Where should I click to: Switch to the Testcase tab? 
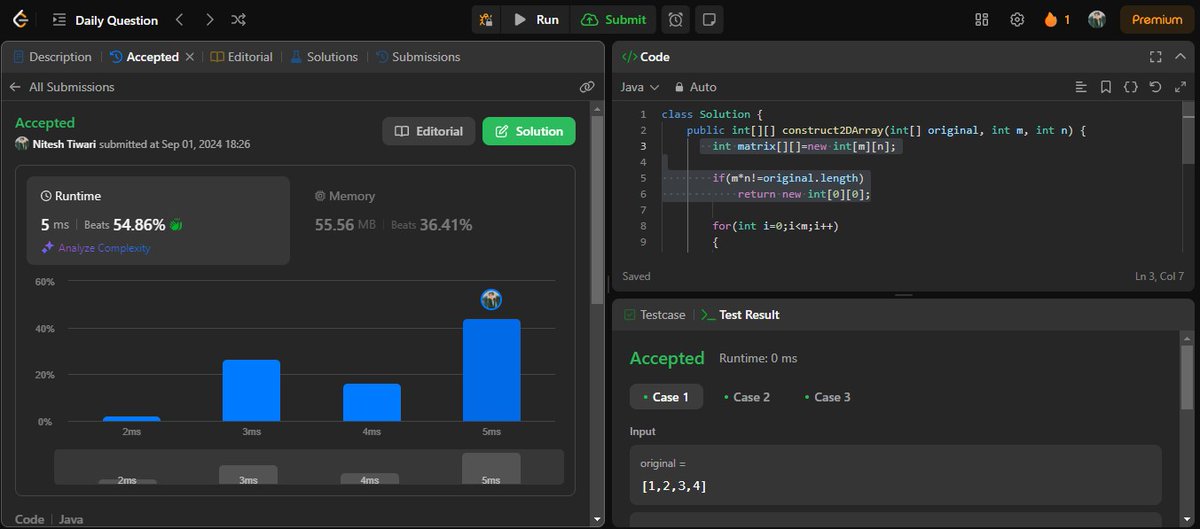pos(655,314)
